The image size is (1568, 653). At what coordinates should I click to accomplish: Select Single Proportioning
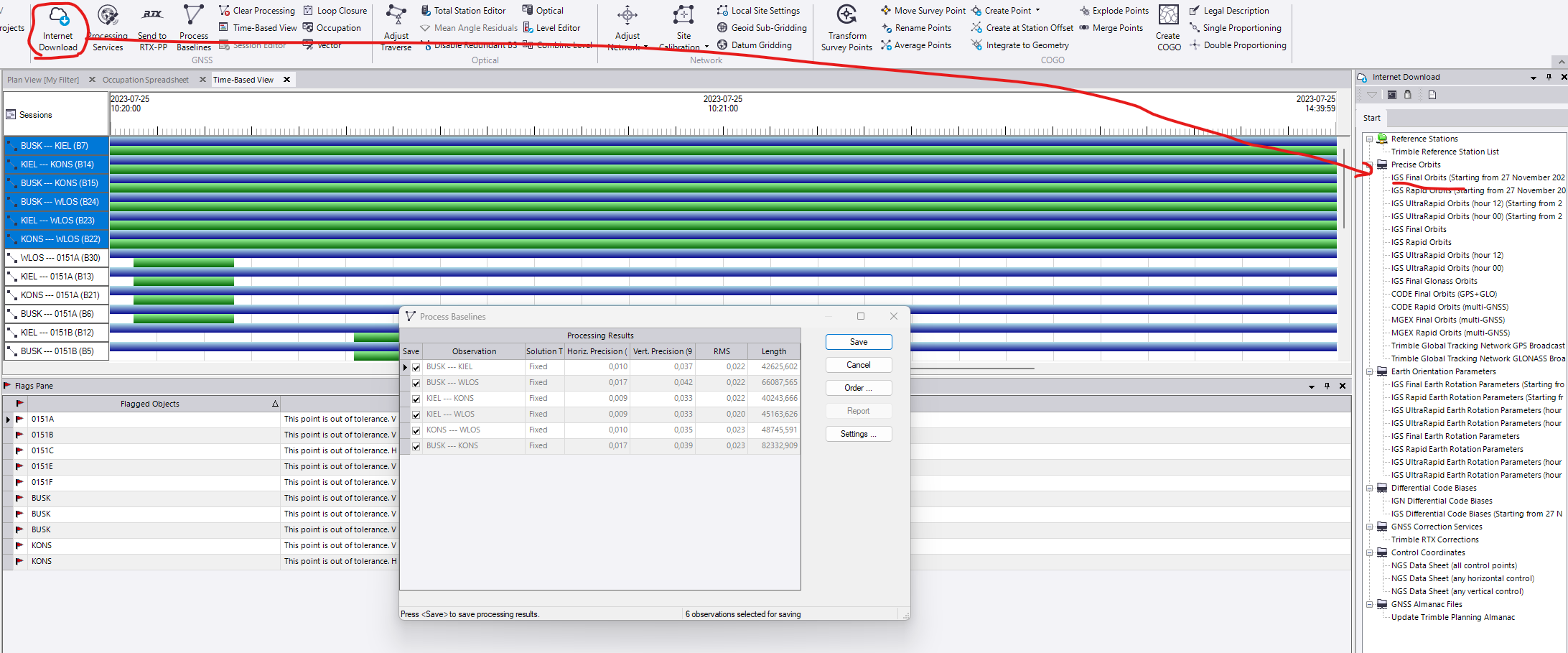(1236, 28)
